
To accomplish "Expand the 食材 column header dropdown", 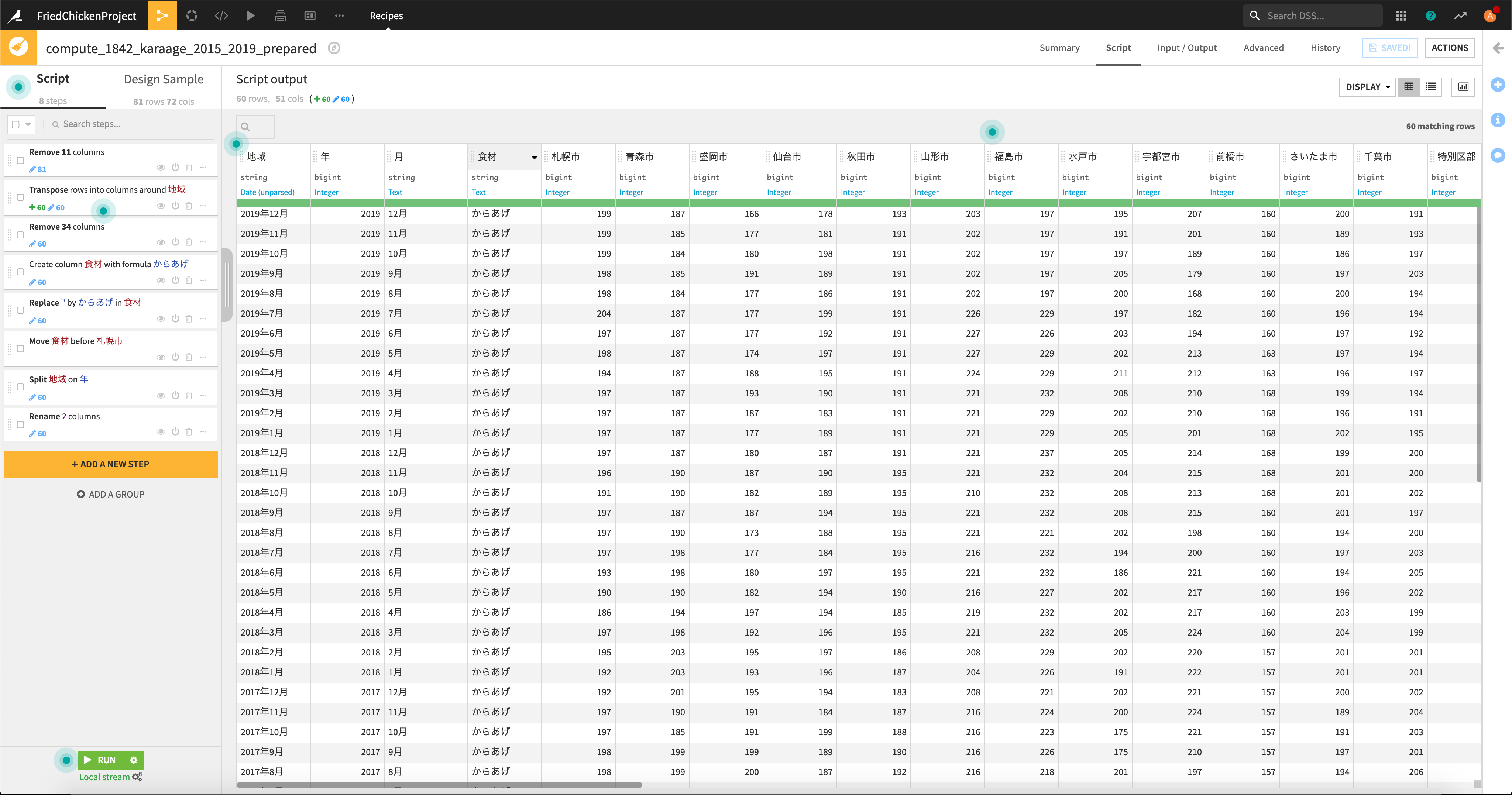I will pos(533,157).
